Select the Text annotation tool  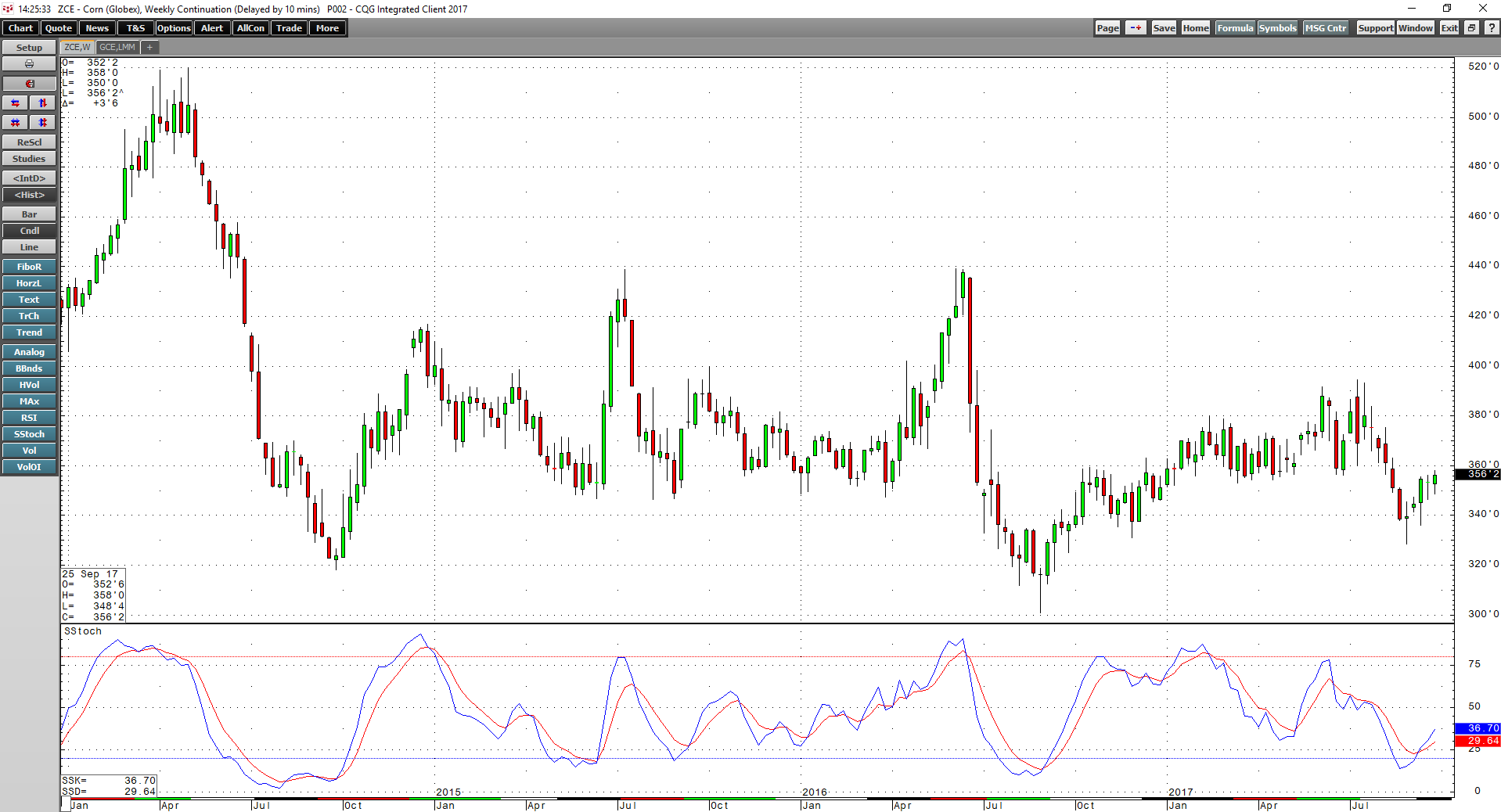coord(29,300)
